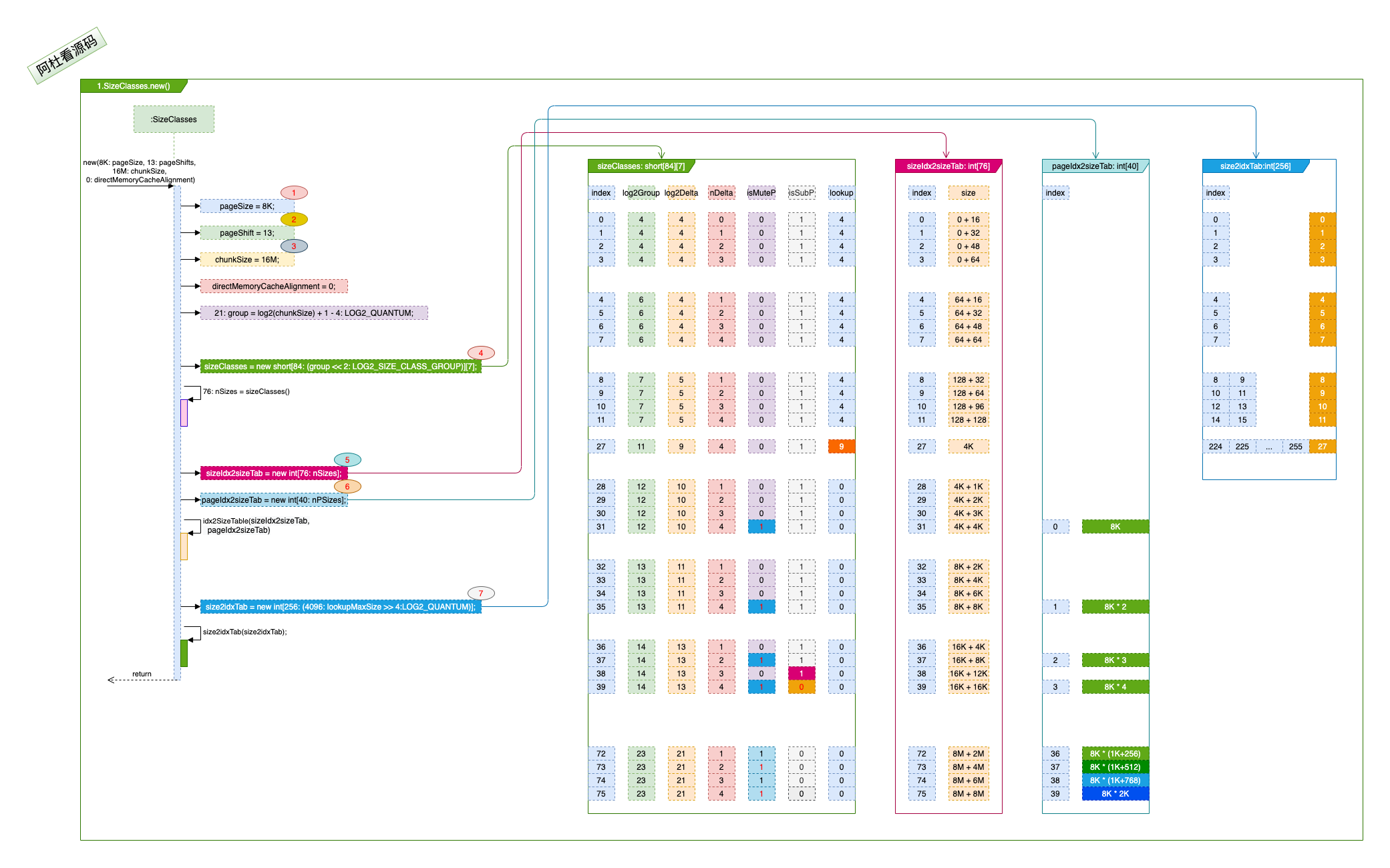The width and height of the screenshot is (1390, 868).
Task: Select the 4K + 1K size cell
Action: 969,487
